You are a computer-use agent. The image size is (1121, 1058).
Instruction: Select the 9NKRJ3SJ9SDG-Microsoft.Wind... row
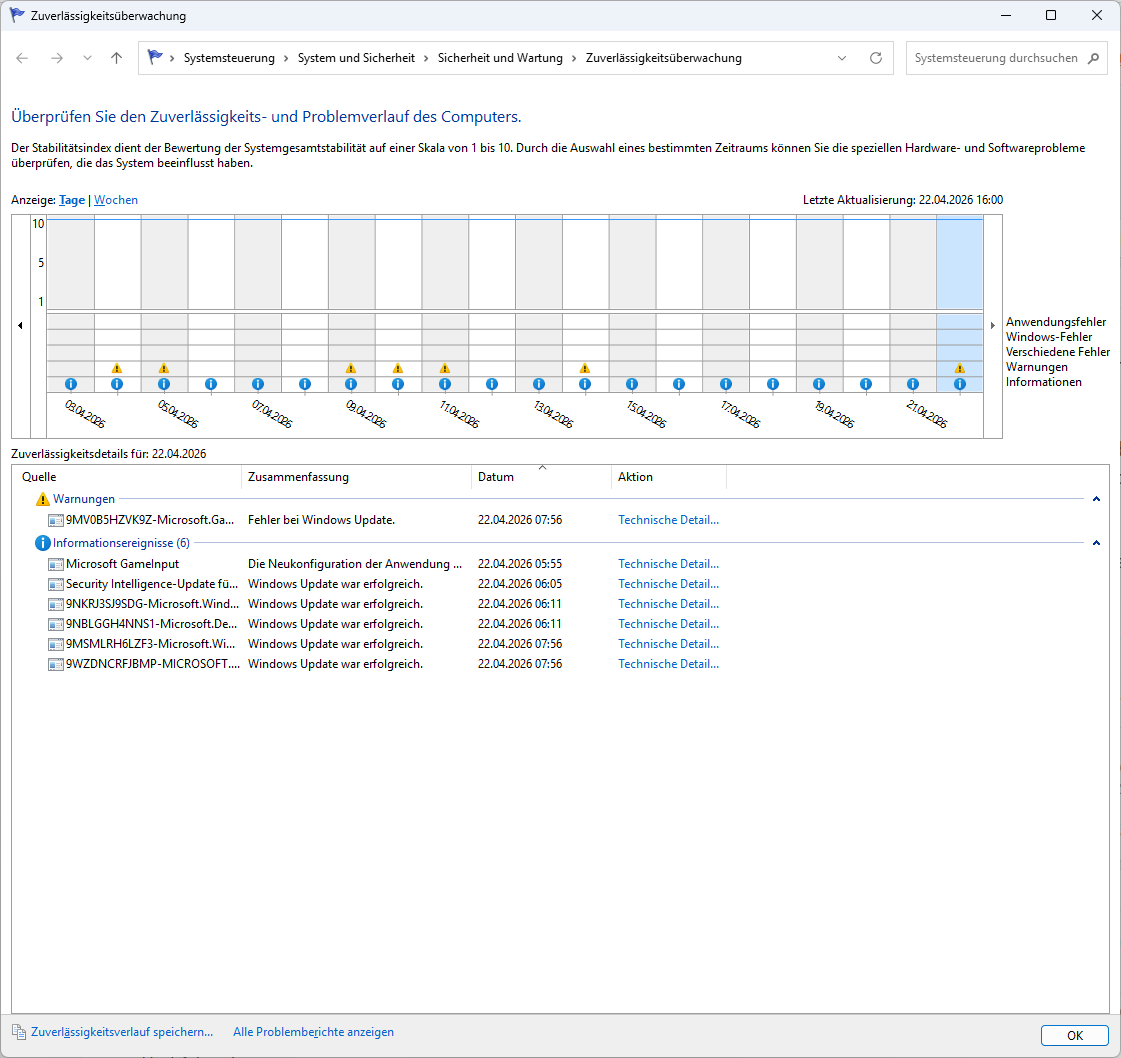(x=386, y=604)
